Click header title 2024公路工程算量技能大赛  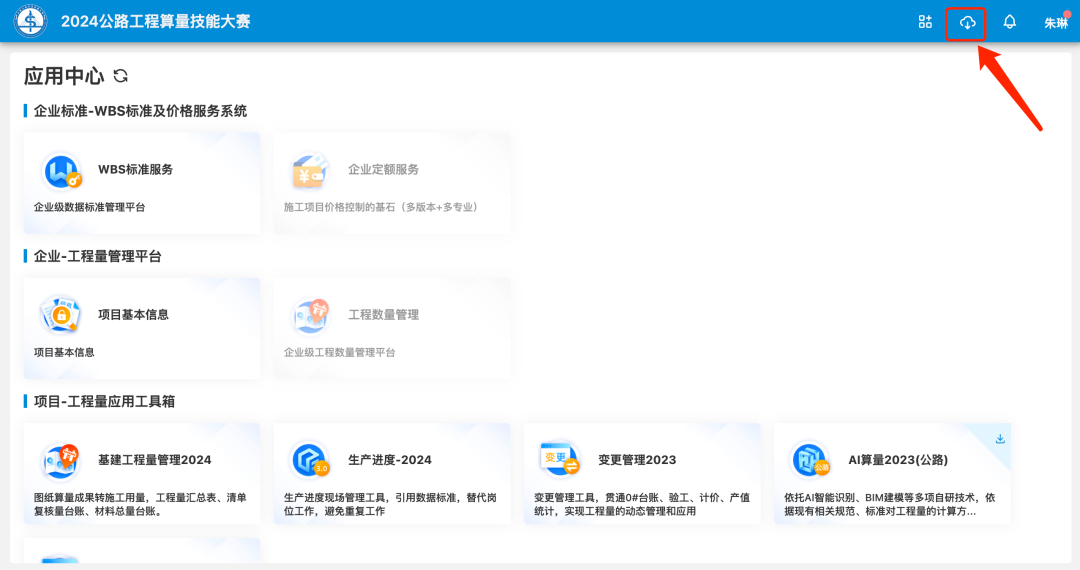coord(156,21)
